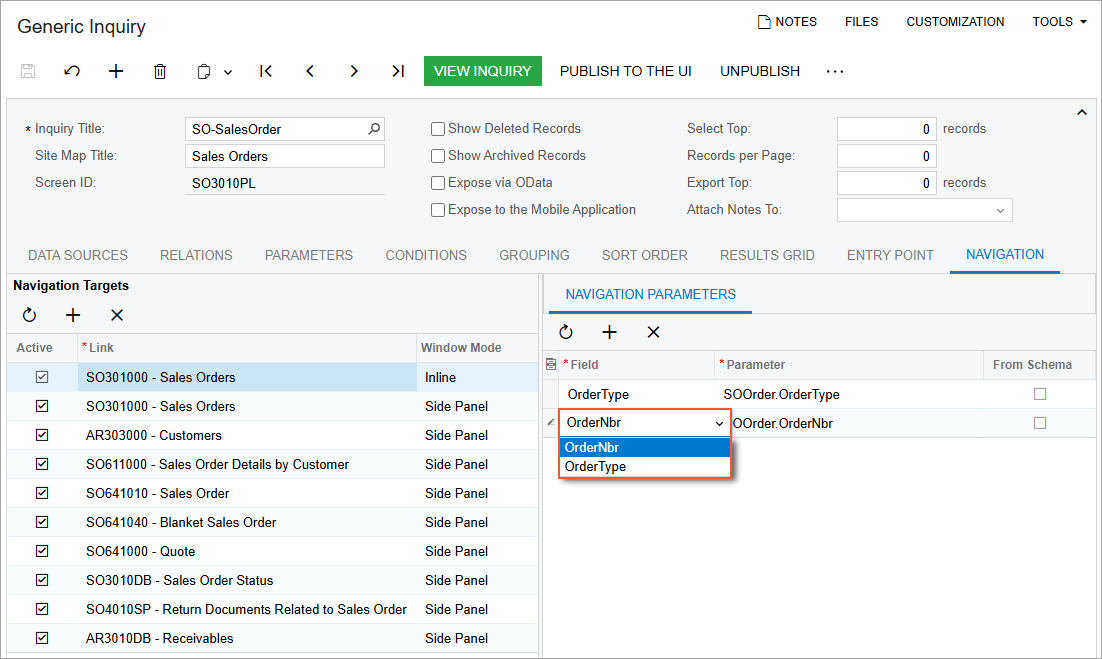Delete the inquiry using the trash icon
Screen dimensions: 1102x659
click(160, 71)
